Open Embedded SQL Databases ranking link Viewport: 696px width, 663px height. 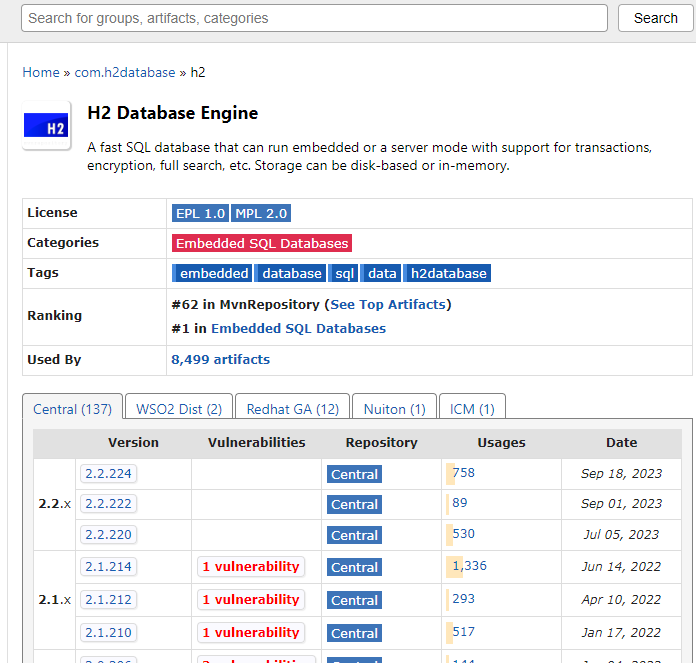(x=298, y=328)
